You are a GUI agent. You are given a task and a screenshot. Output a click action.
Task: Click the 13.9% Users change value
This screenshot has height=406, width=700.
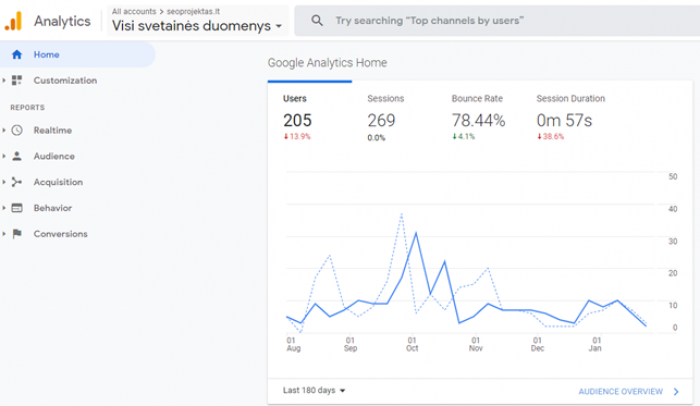(297, 136)
